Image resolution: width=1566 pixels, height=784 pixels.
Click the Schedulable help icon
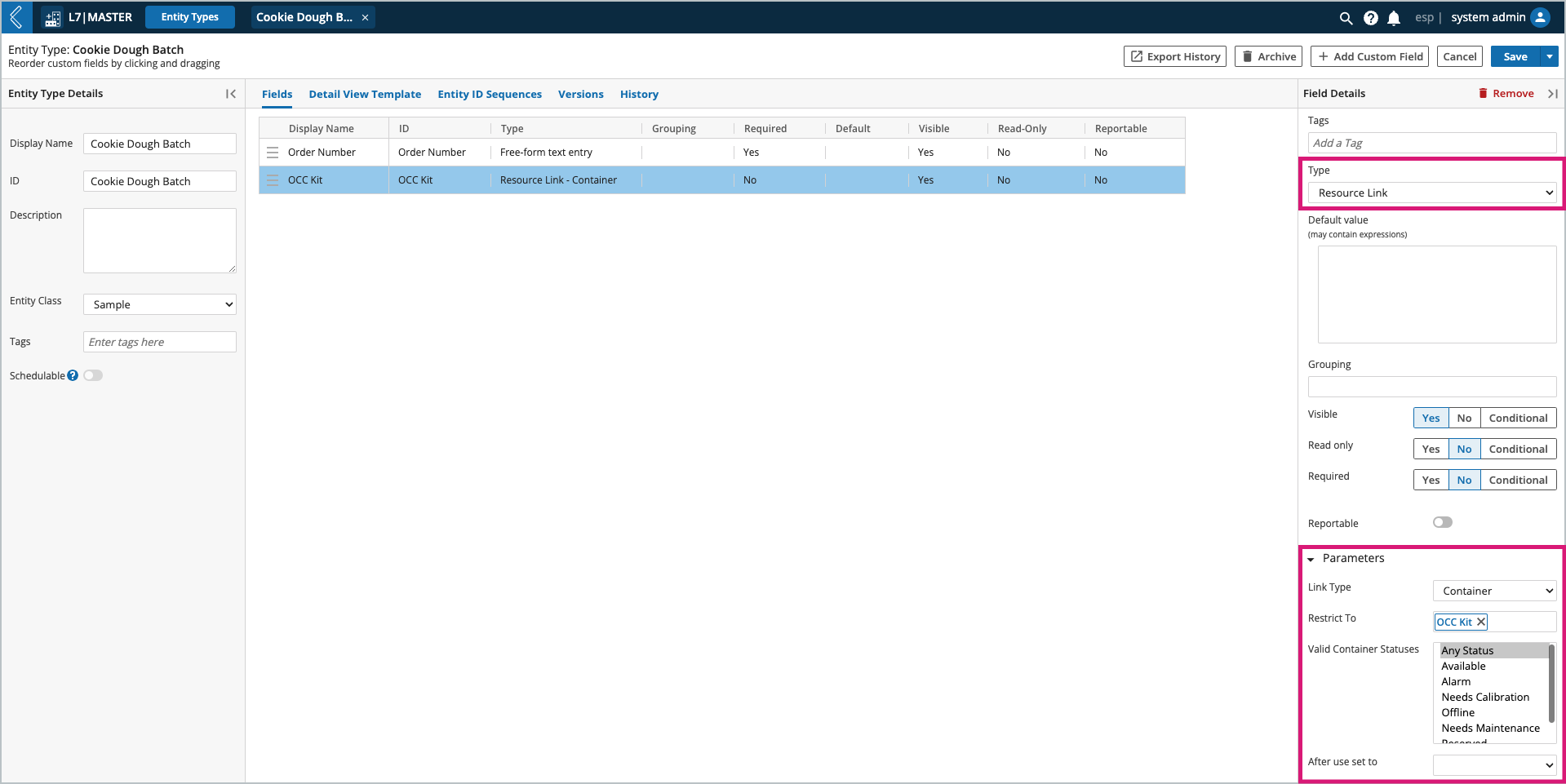73,375
